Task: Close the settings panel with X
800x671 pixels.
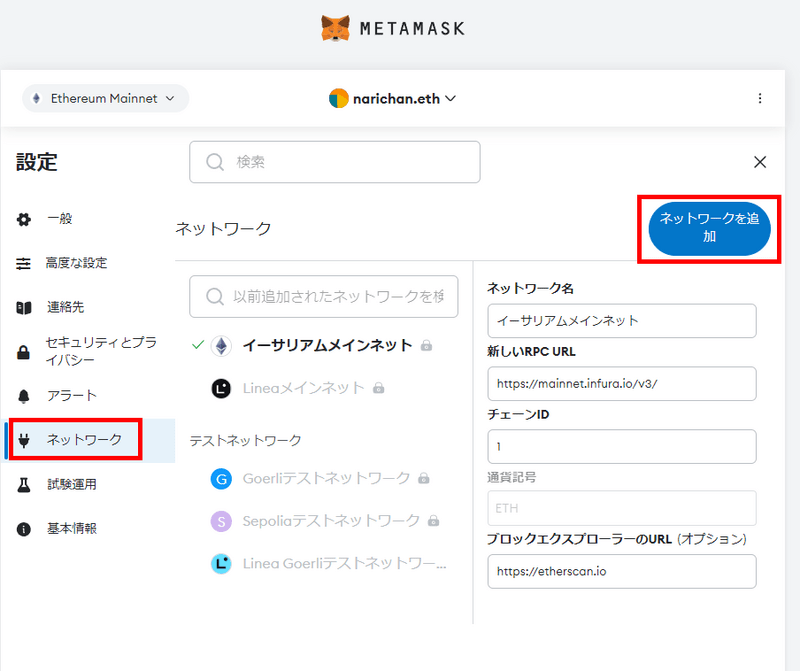Action: 760,162
